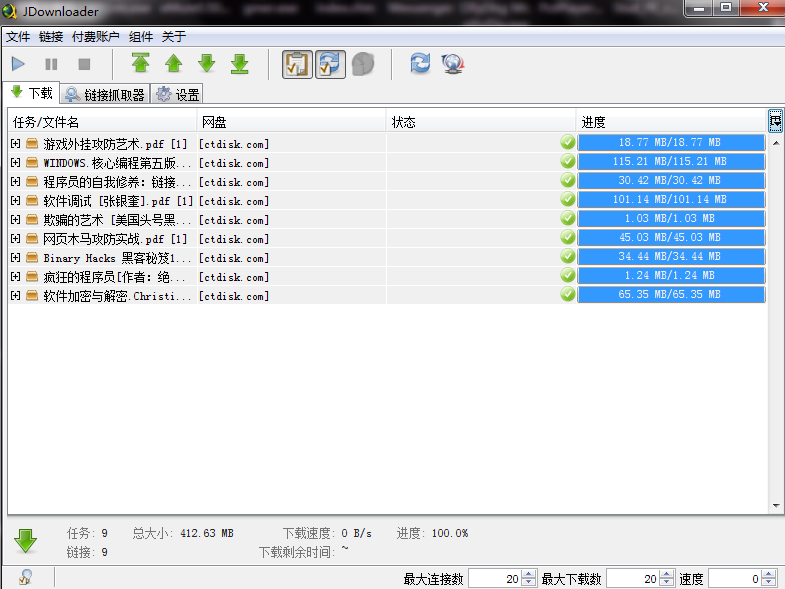The width and height of the screenshot is (785, 589).
Task: Open the 文件 menu
Action: (x=18, y=37)
